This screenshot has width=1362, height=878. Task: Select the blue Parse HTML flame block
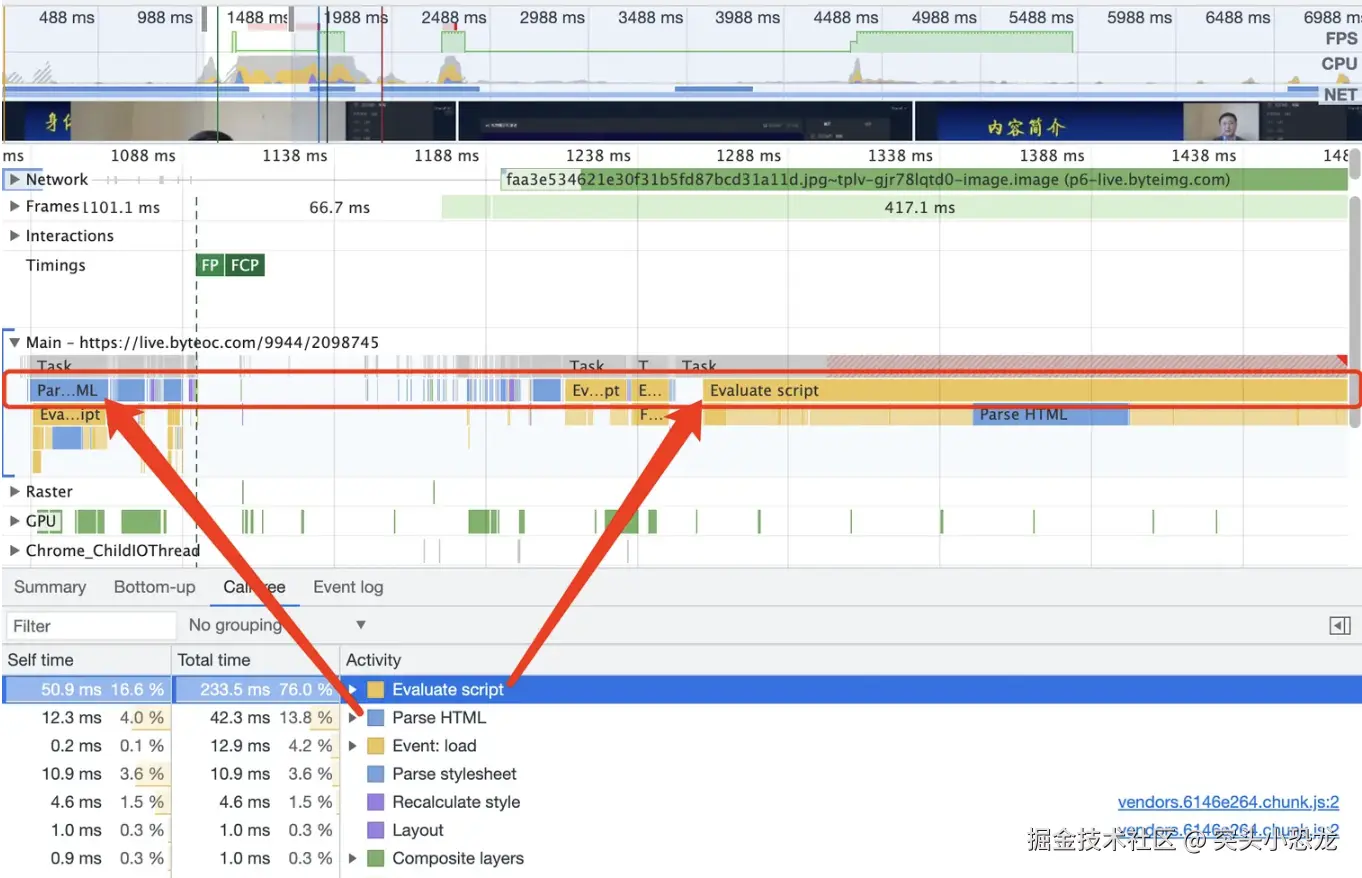click(x=1050, y=415)
